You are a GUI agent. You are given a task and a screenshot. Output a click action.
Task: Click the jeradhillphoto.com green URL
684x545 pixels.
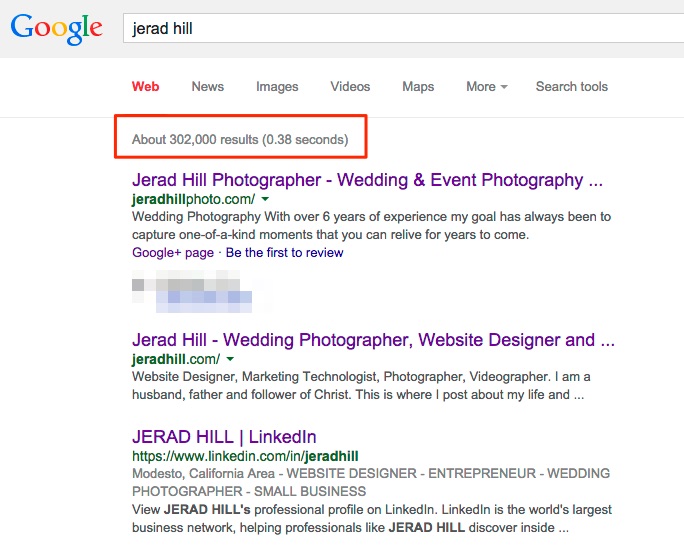point(193,199)
